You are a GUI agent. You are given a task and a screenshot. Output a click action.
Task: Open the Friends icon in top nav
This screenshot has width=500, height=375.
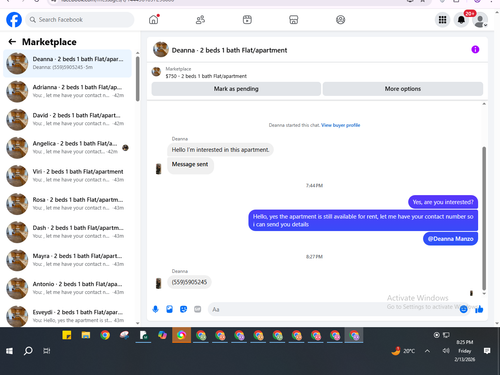click(x=200, y=20)
